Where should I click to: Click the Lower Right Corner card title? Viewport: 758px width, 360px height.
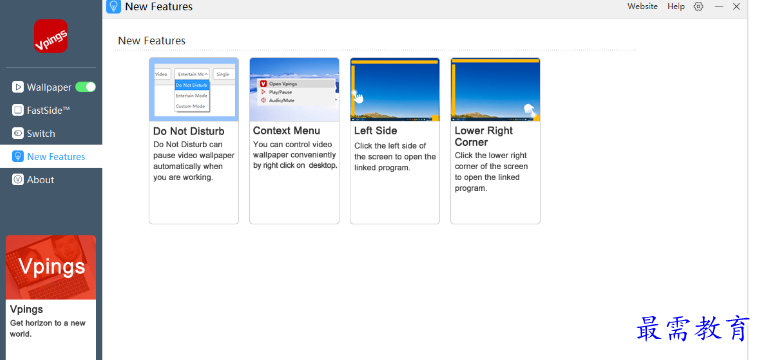click(x=483, y=136)
